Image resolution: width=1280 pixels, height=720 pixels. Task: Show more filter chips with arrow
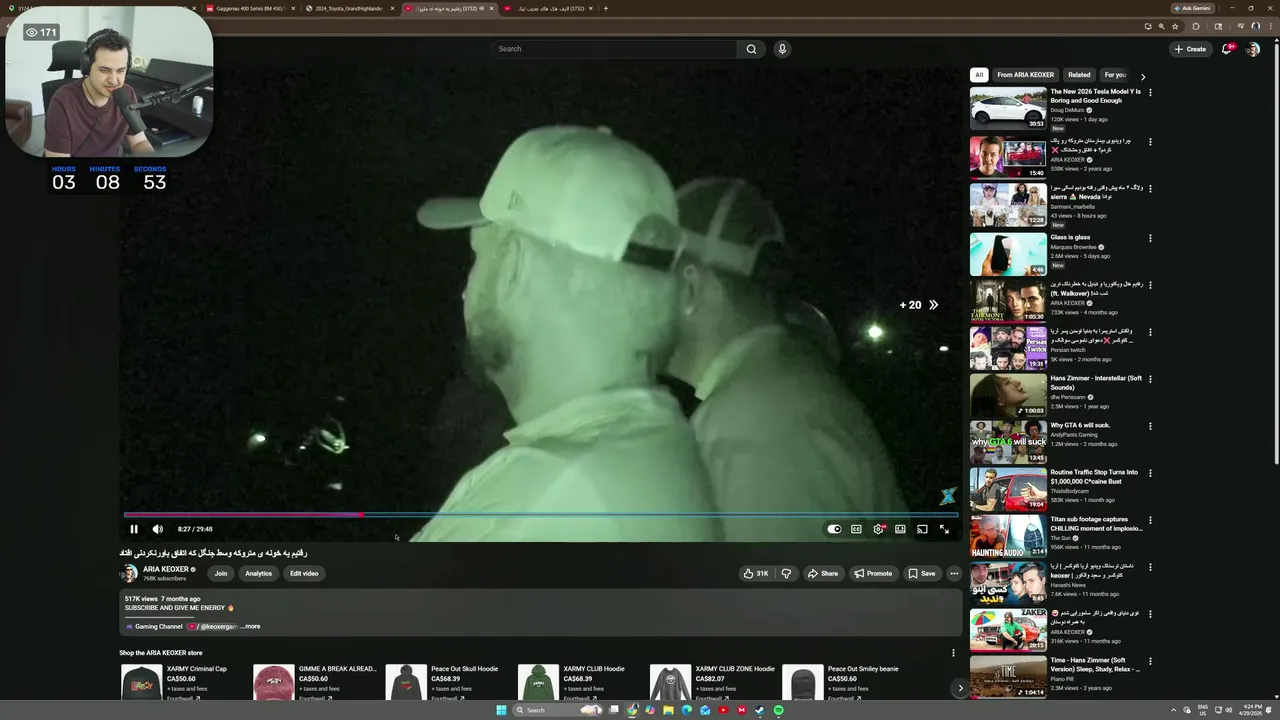point(1143,76)
